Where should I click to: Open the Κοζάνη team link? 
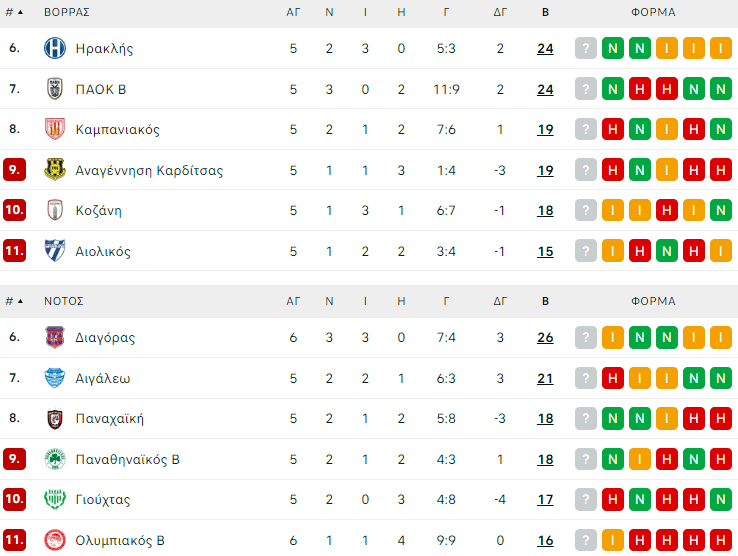coord(98,210)
